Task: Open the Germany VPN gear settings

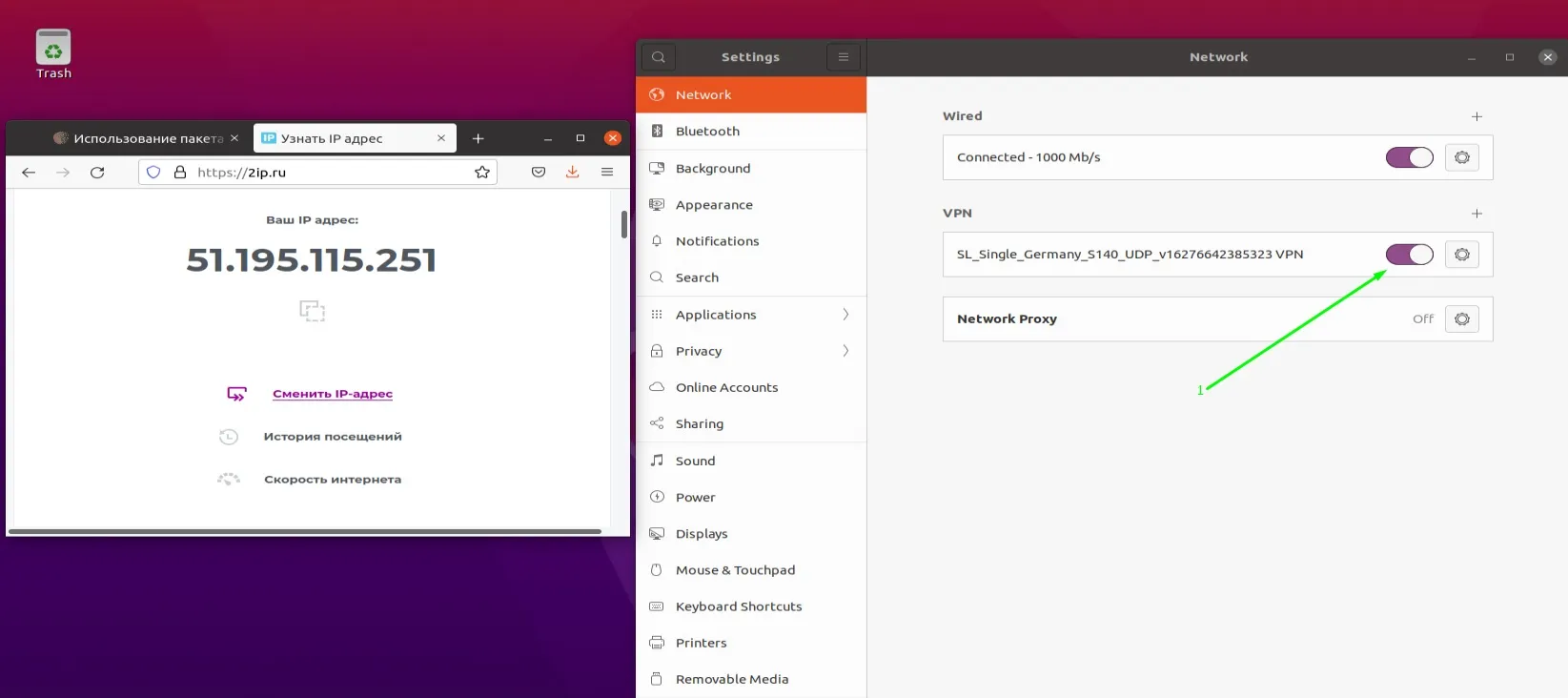Action: pos(1462,255)
